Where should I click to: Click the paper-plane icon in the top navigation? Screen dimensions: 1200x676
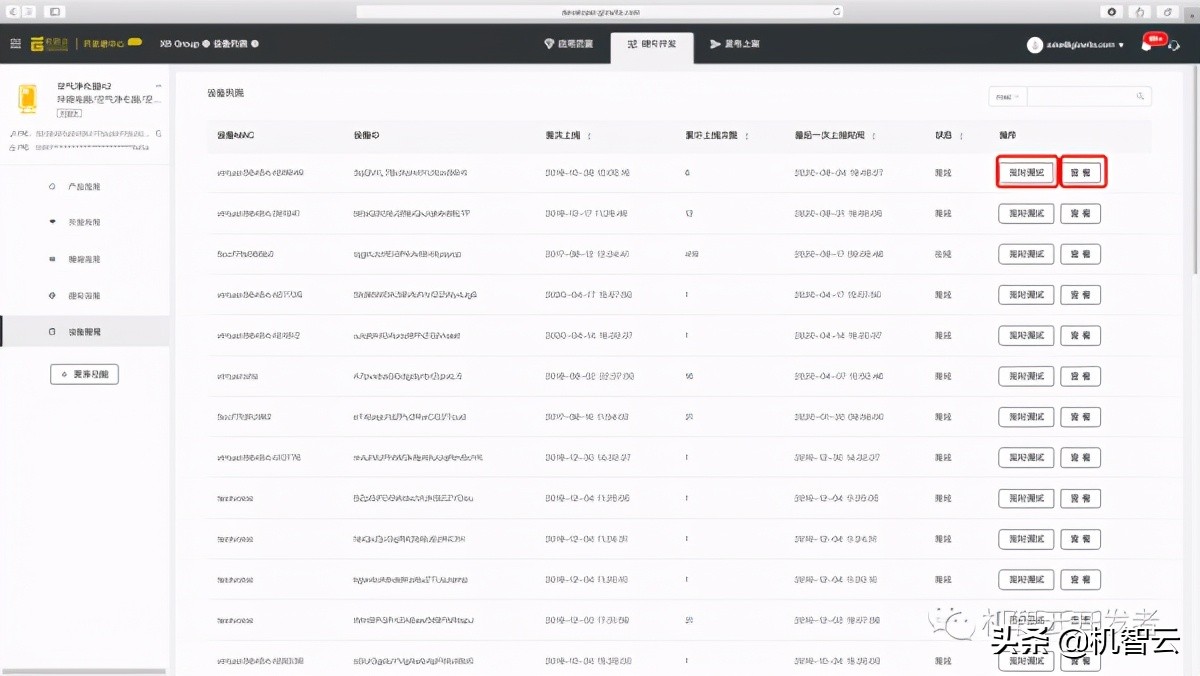click(715, 44)
